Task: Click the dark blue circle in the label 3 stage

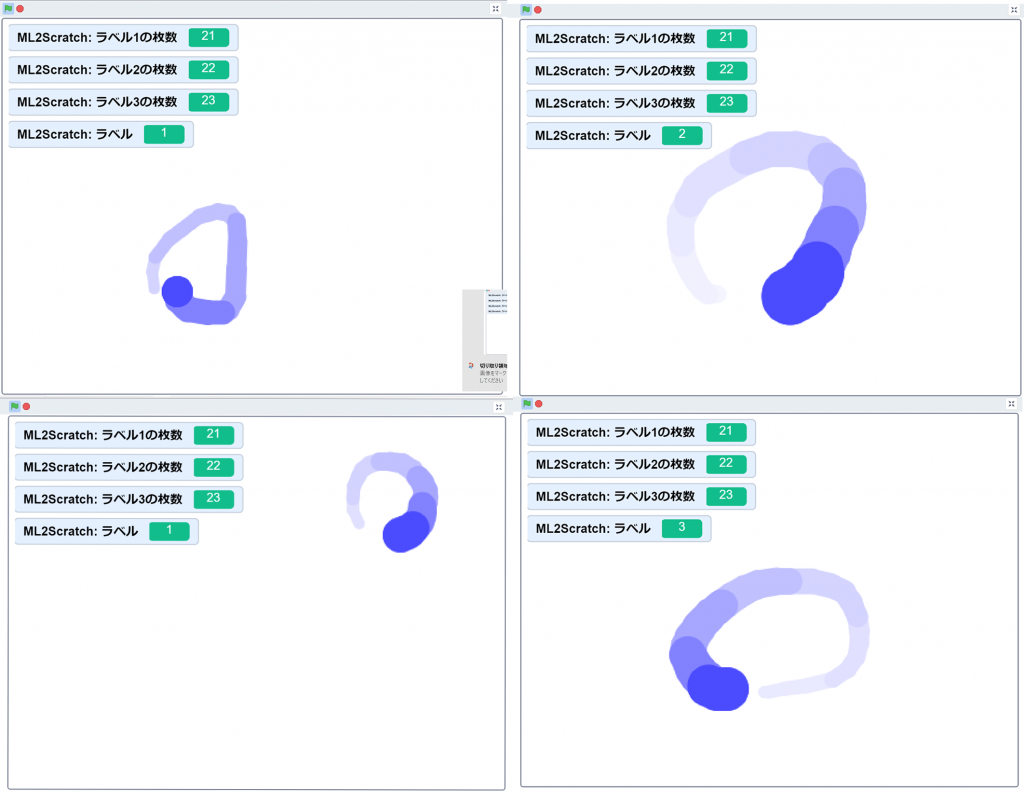Action: click(719, 688)
